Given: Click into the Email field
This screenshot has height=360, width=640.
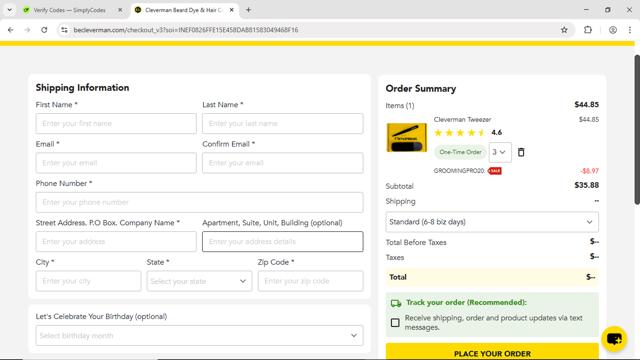Looking at the screenshot, I should click(116, 163).
